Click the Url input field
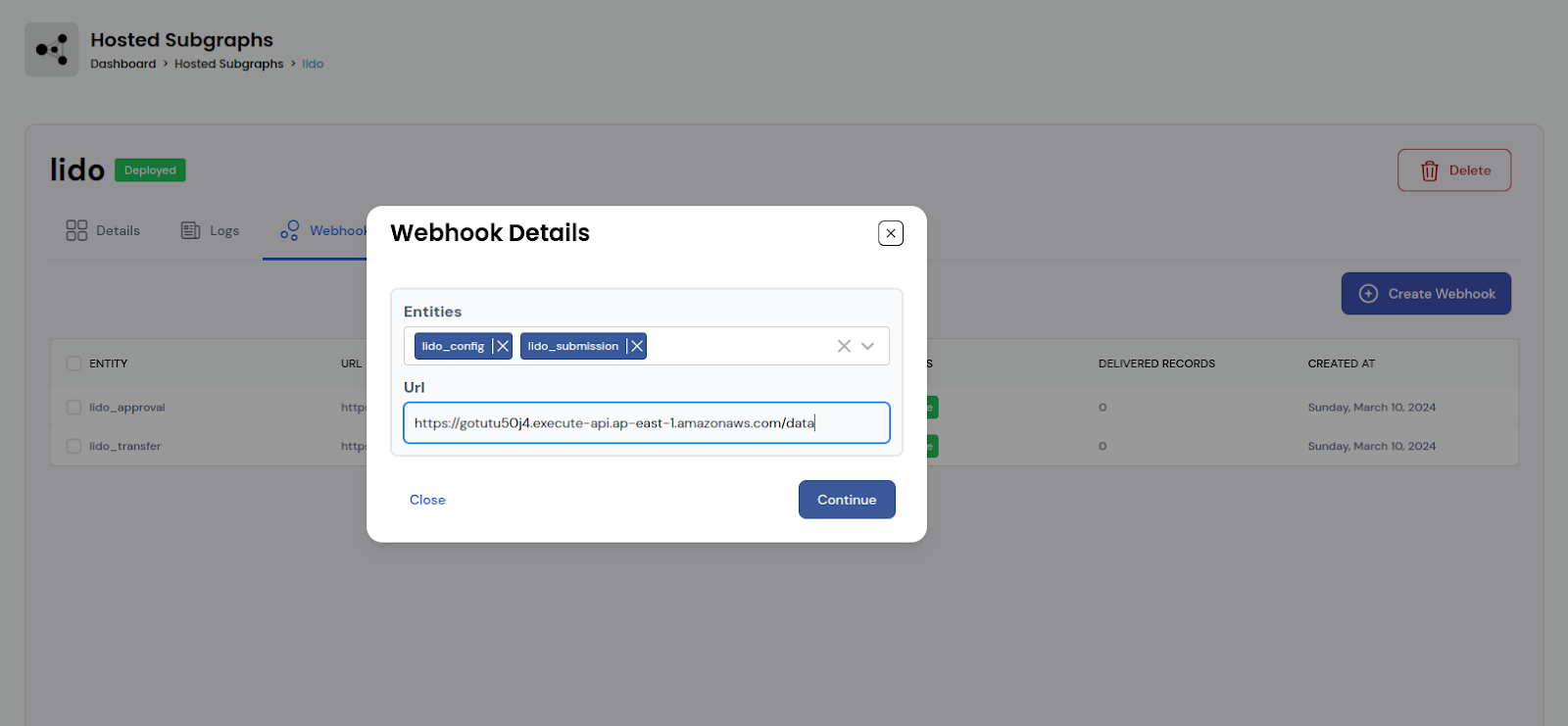The image size is (1568, 726). (x=647, y=422)
